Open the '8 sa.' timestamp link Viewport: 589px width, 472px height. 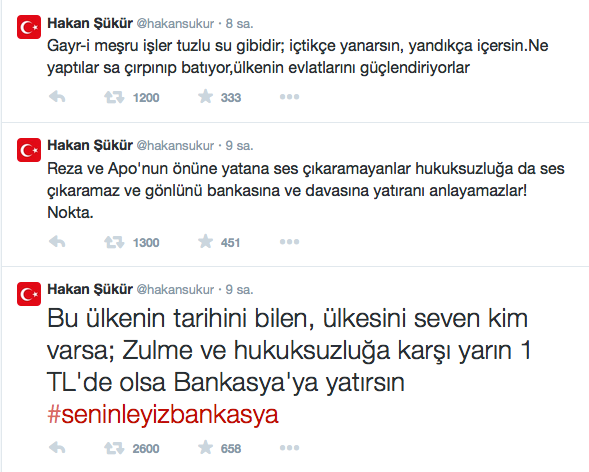pyautogui.click(x=239, y=24)
